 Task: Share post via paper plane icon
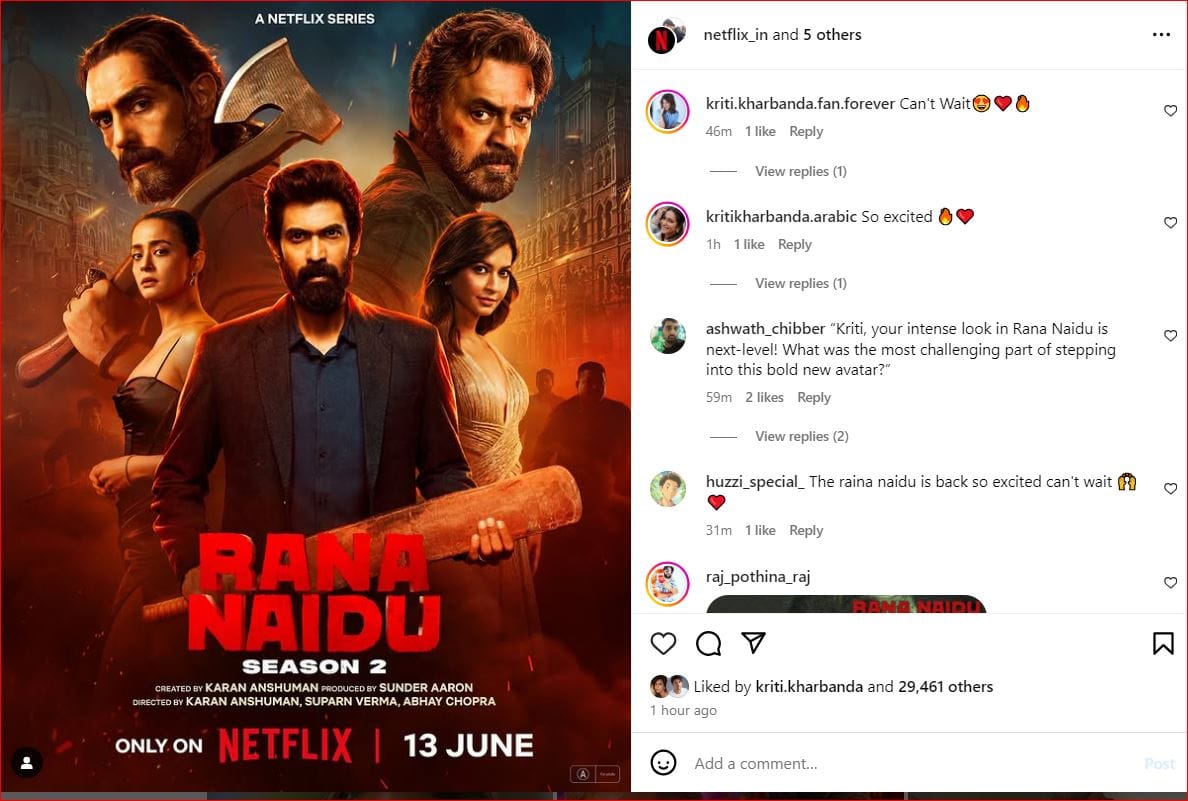[x=753, y=643]
